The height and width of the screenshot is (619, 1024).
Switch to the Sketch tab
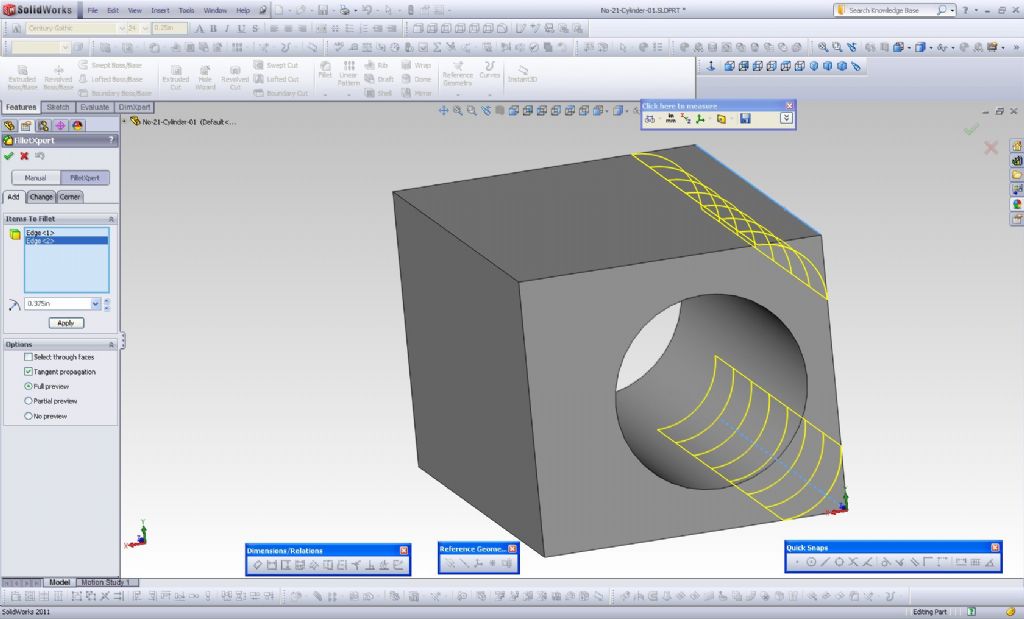(57, 107)
